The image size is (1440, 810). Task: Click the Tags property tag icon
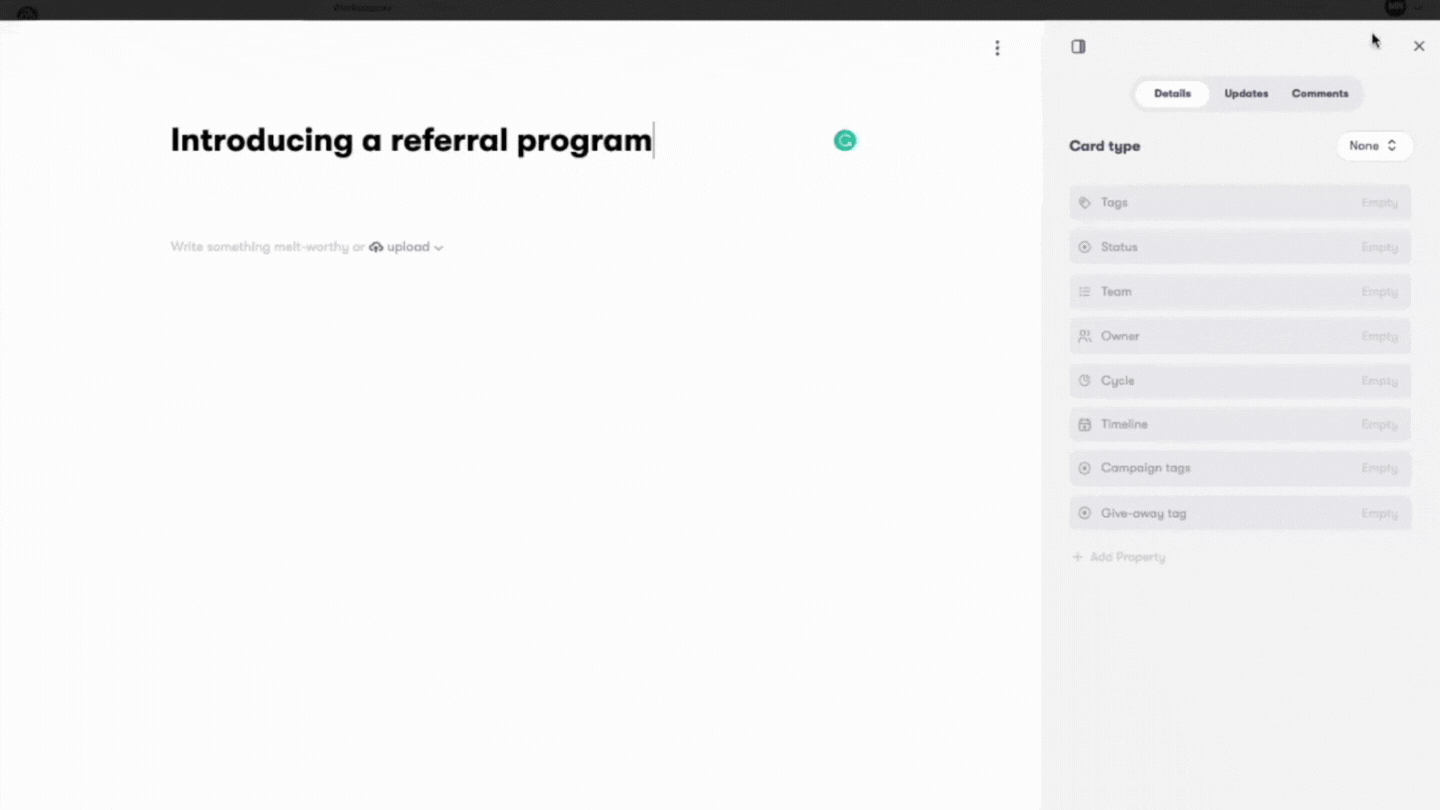click(x=1084, y=203)
